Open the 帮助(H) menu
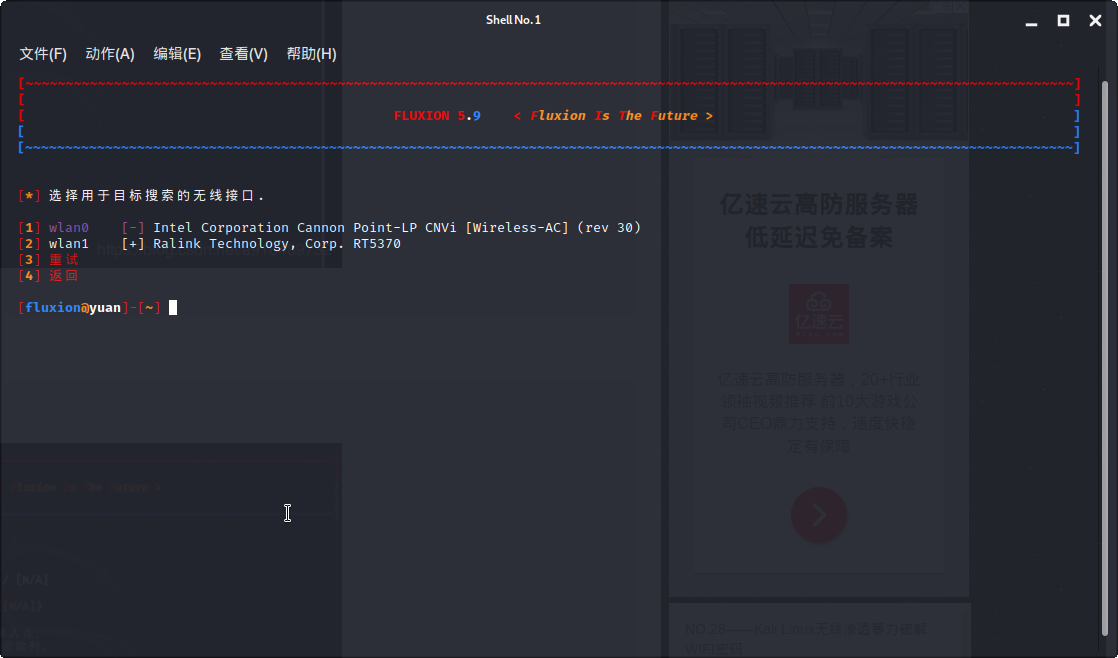Screen dimensions: 1118x658 (x=312, y=53)
